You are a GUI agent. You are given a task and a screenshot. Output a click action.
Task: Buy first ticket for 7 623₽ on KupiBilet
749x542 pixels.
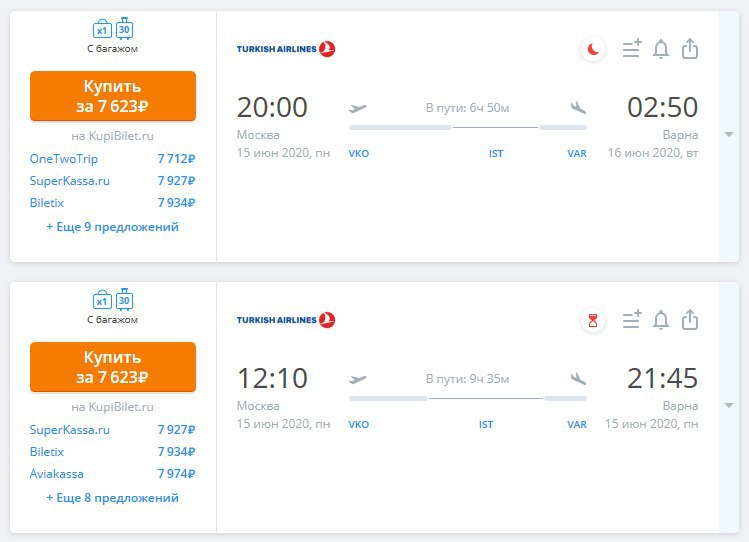[x=113, y=96]
